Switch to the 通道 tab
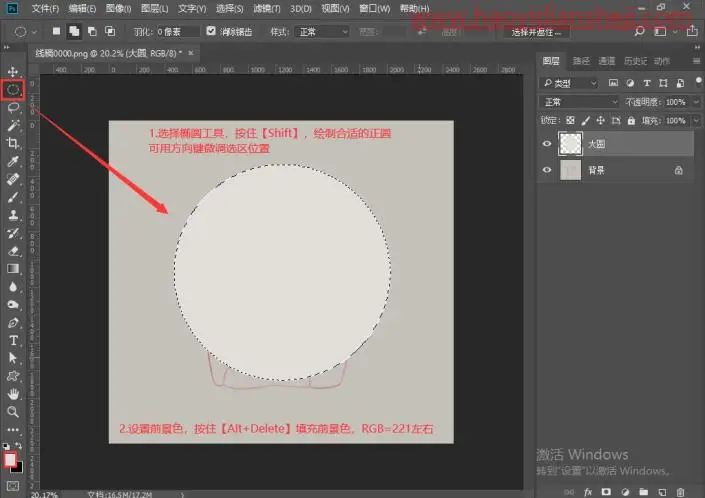This screenshot has height=498, width=705. [x=607, y=61]
